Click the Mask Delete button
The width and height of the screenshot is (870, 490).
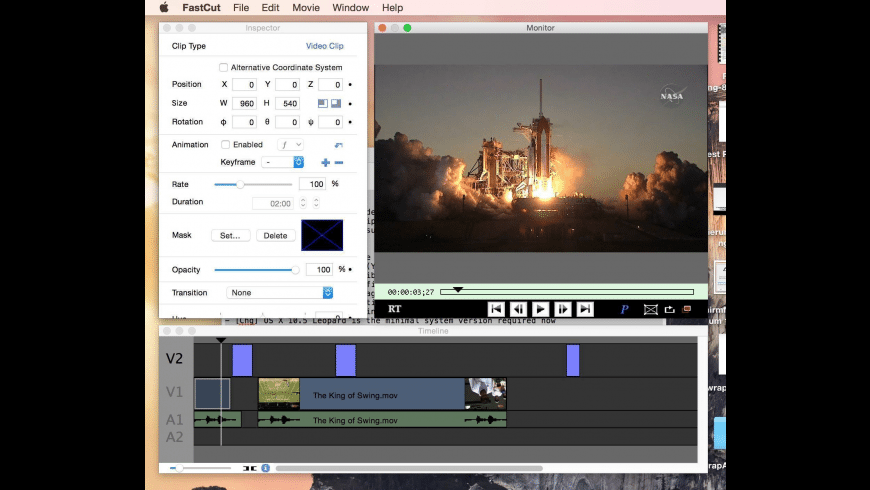pos(275,235)
